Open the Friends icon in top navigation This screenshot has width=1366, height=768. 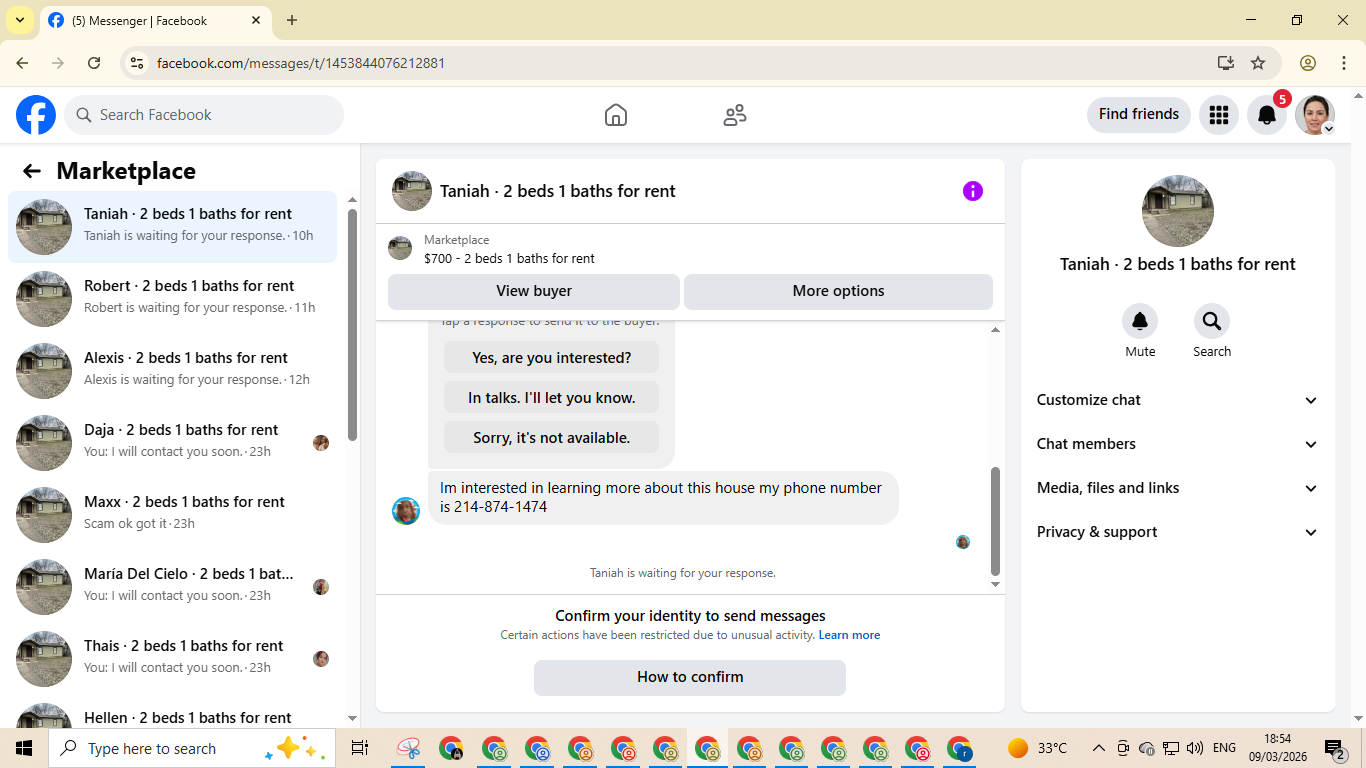(735, 115)
